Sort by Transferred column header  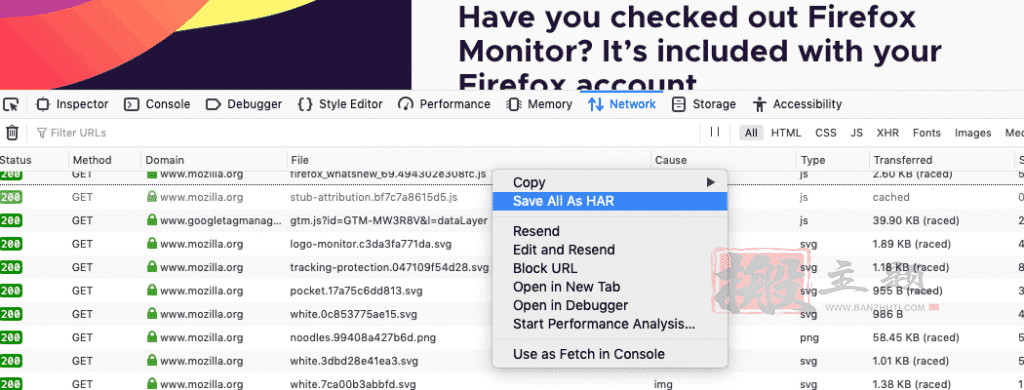pyautogui.click(x=941, y=160)
